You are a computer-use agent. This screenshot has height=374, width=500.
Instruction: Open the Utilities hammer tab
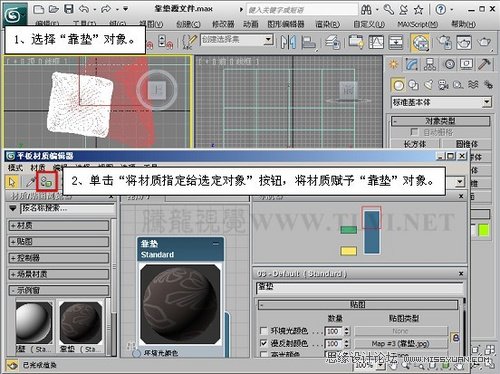[x=484, y=64]
